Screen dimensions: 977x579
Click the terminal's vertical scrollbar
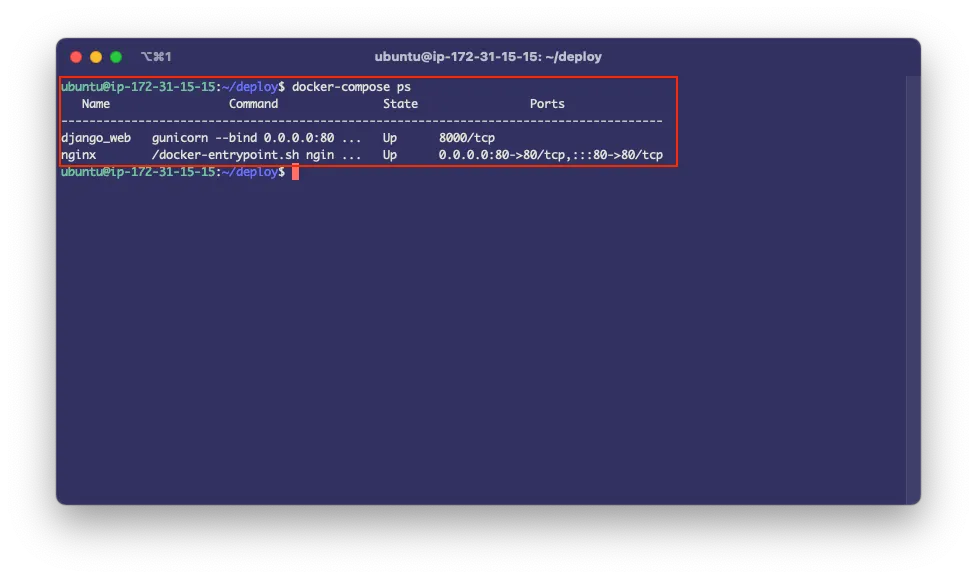(913, 290)
